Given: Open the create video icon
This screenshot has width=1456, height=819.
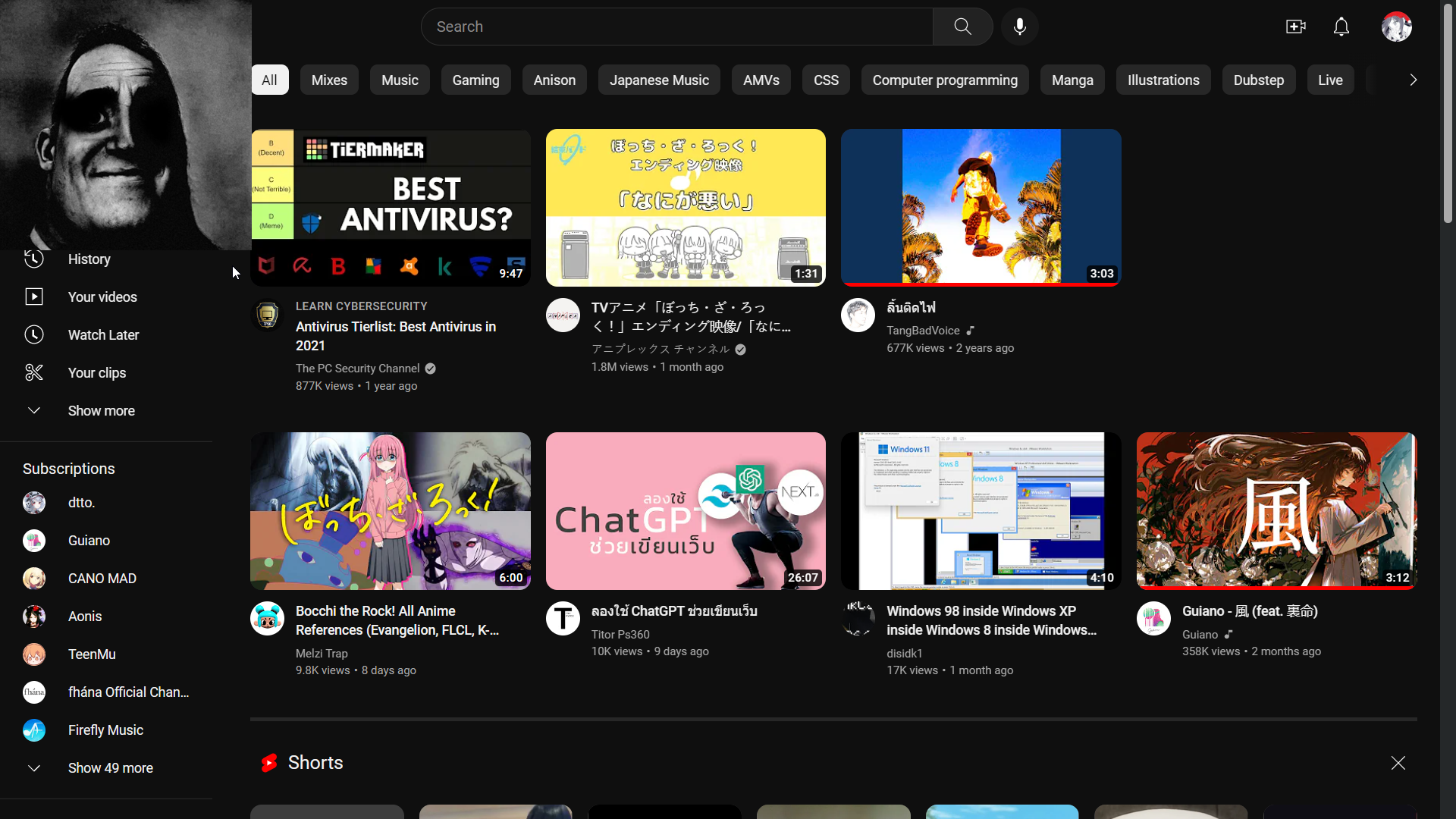Looking at the screenshot, I should click(1295, 27).
